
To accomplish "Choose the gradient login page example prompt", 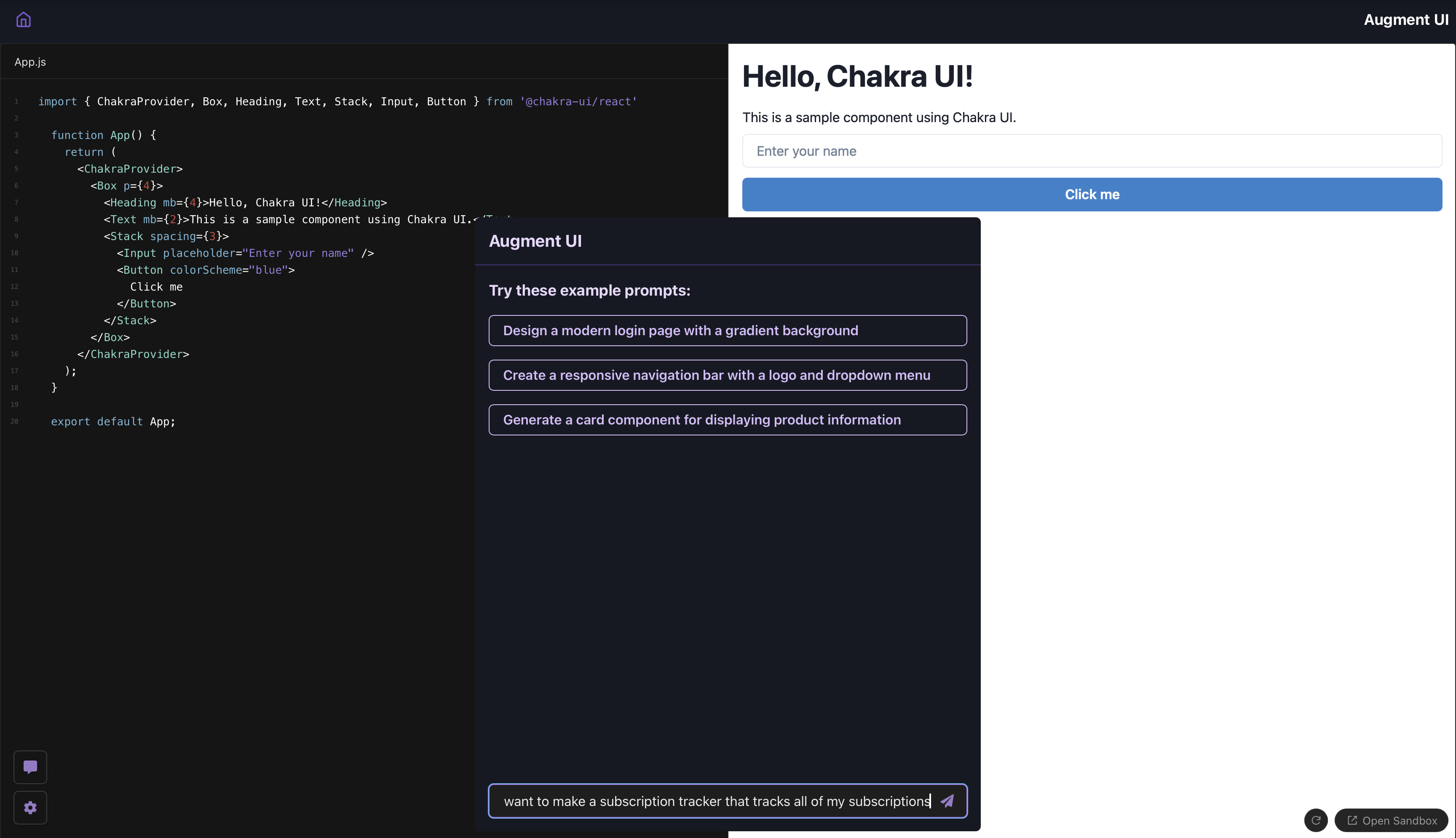I will click(727, 331).
